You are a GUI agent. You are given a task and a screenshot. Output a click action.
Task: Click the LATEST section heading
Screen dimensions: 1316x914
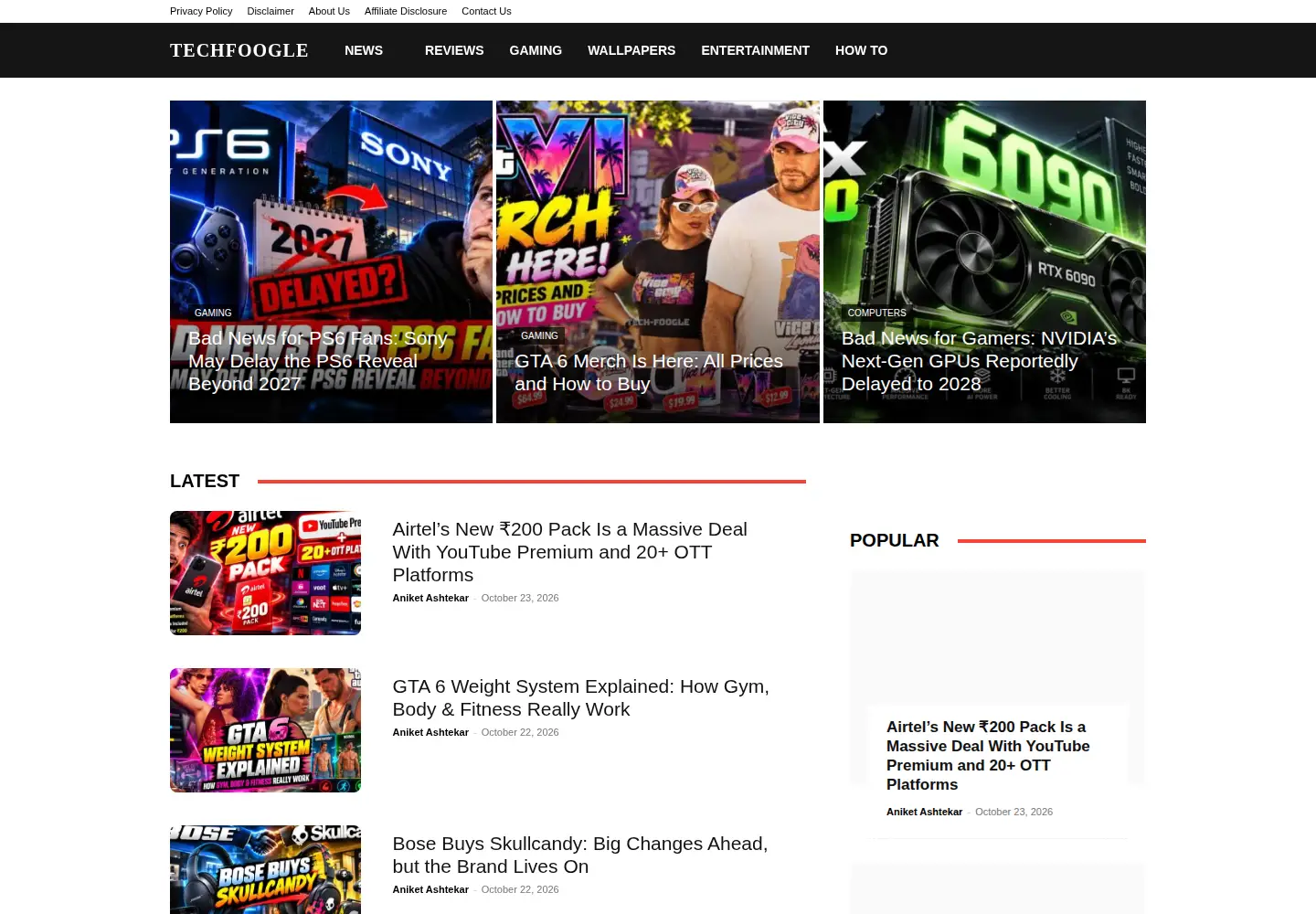205,481
